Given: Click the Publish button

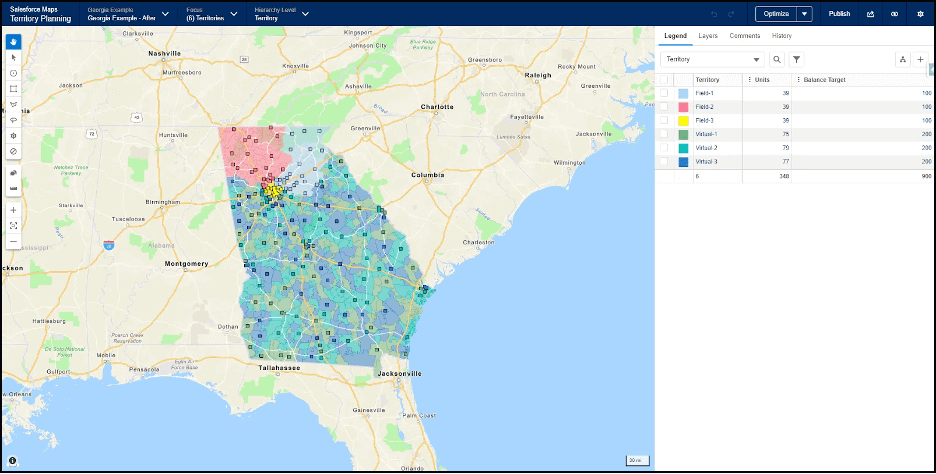Looking at the screenshot, I should pos(839,14).
